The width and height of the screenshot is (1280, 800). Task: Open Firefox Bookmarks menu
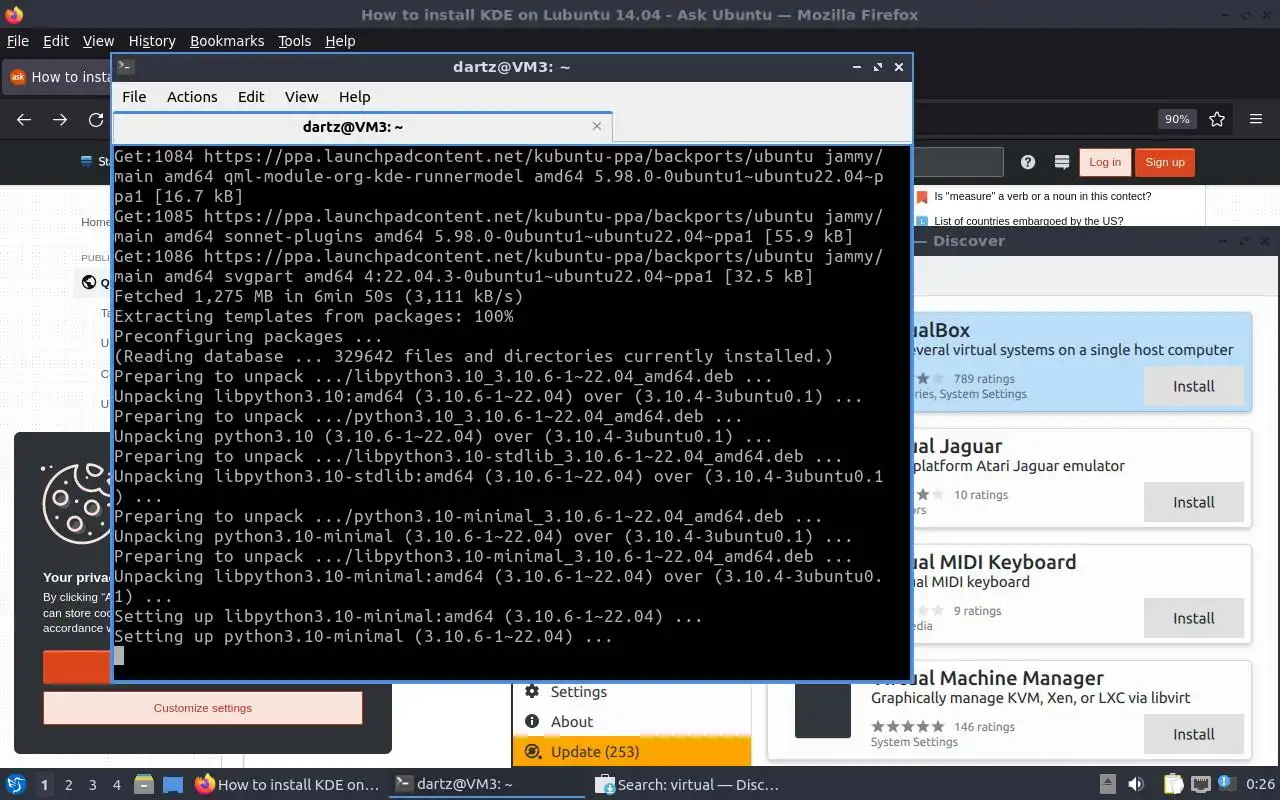pyautogui.click(x=227, y=41)
